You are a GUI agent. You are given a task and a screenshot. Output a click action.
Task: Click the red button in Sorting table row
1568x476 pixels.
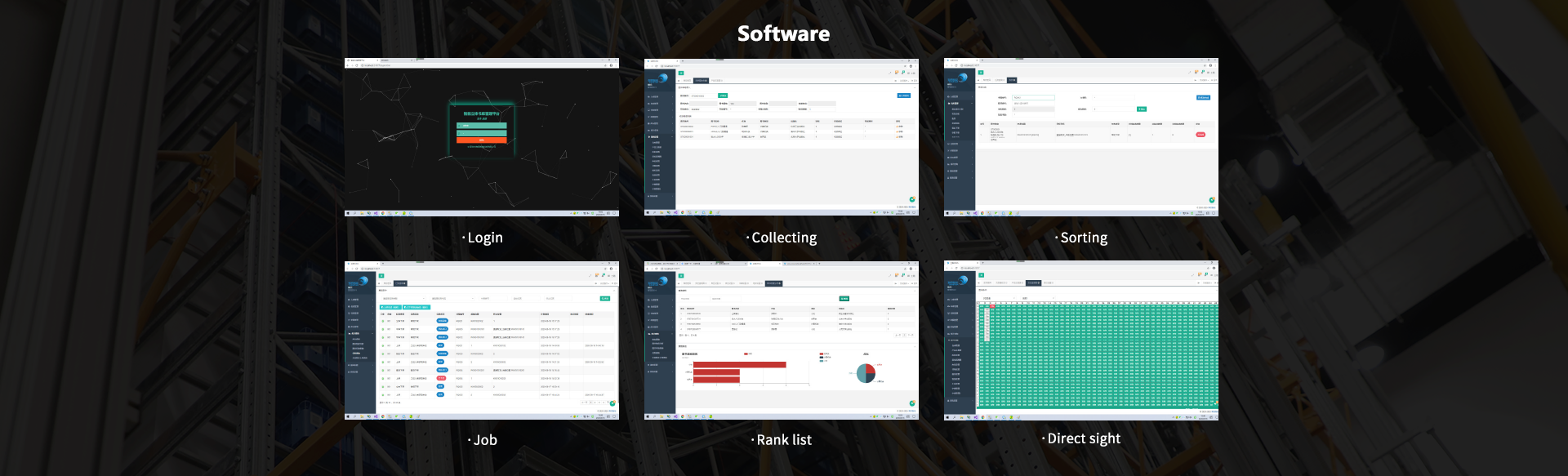click(1200, 135)
